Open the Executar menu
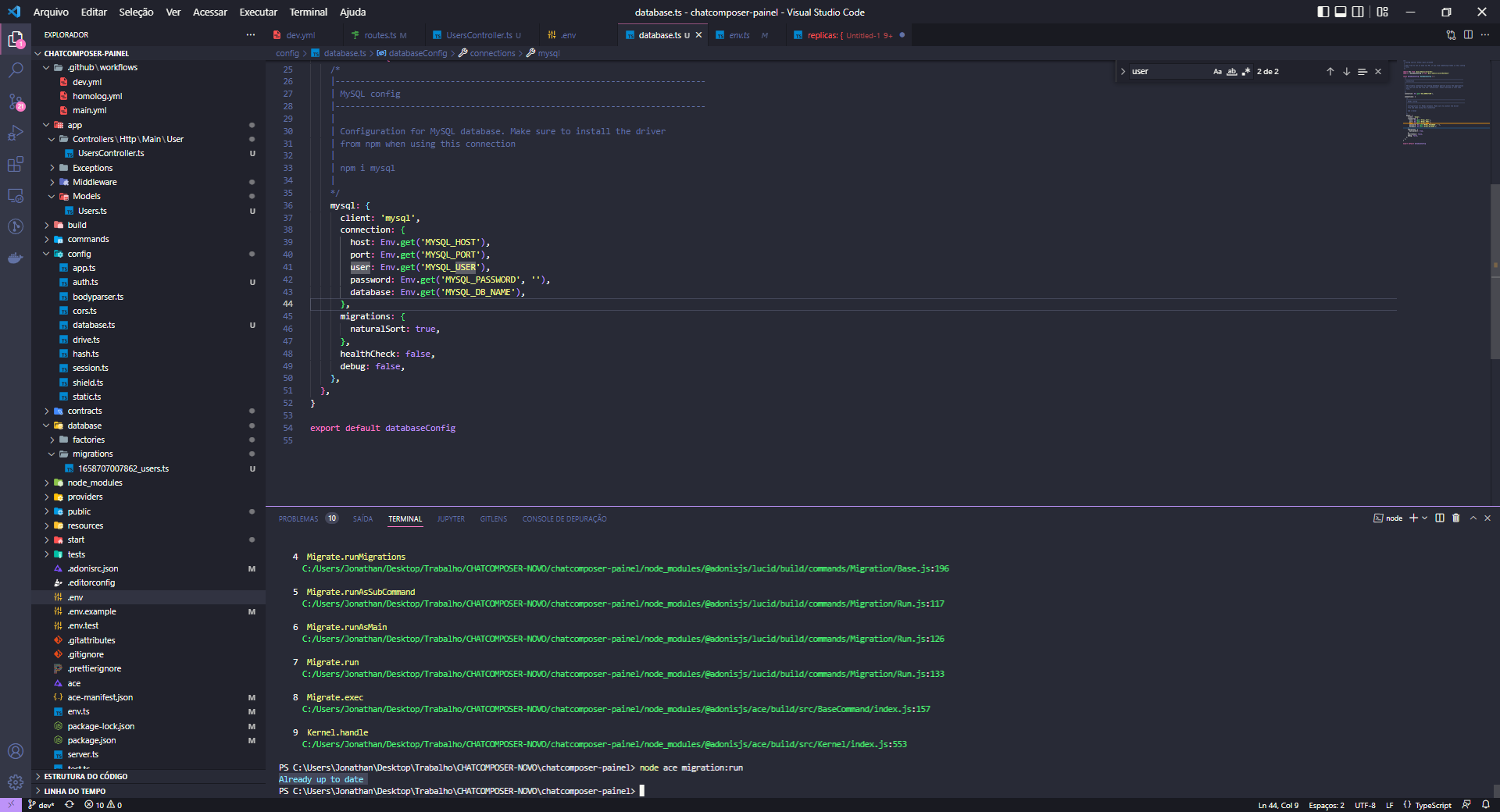The image size is (1500, 812). tap(258, 12)
